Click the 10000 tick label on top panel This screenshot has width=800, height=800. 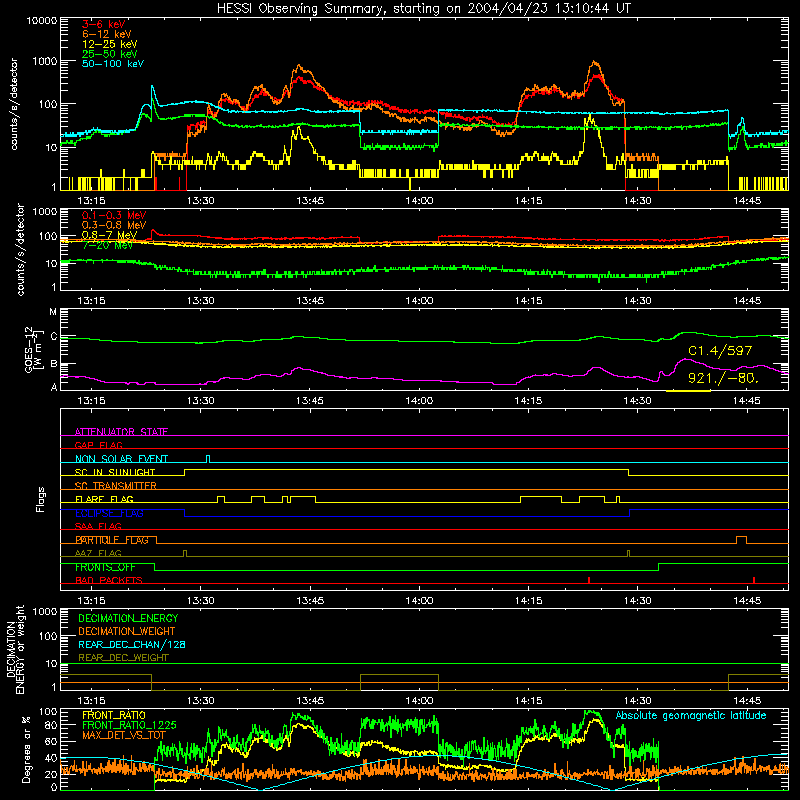(x=42, y=20)
